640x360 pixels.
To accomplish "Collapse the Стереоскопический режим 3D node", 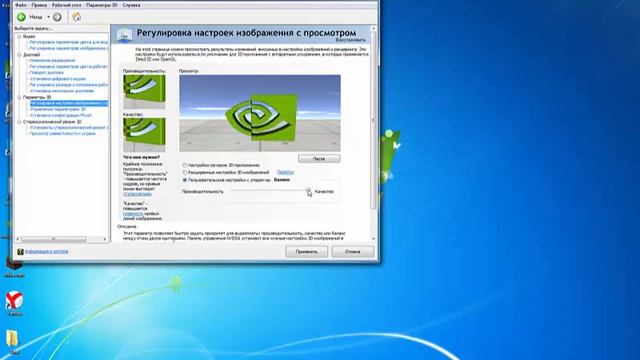I will point(19,122).
